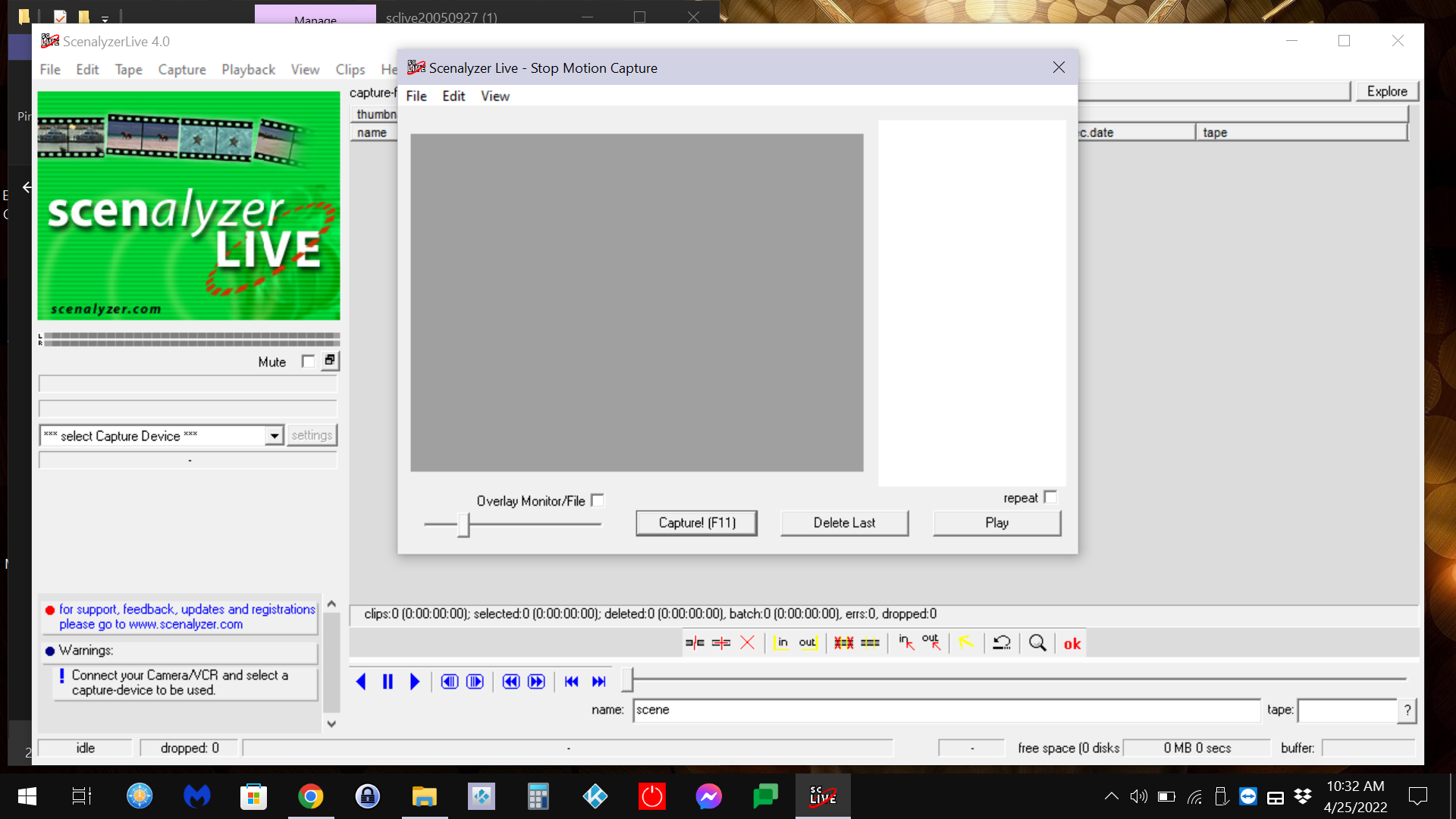Screen dimensions: 1456x819
Task: Click the Capture! (F11) button
Action: [x=697, y=523]
